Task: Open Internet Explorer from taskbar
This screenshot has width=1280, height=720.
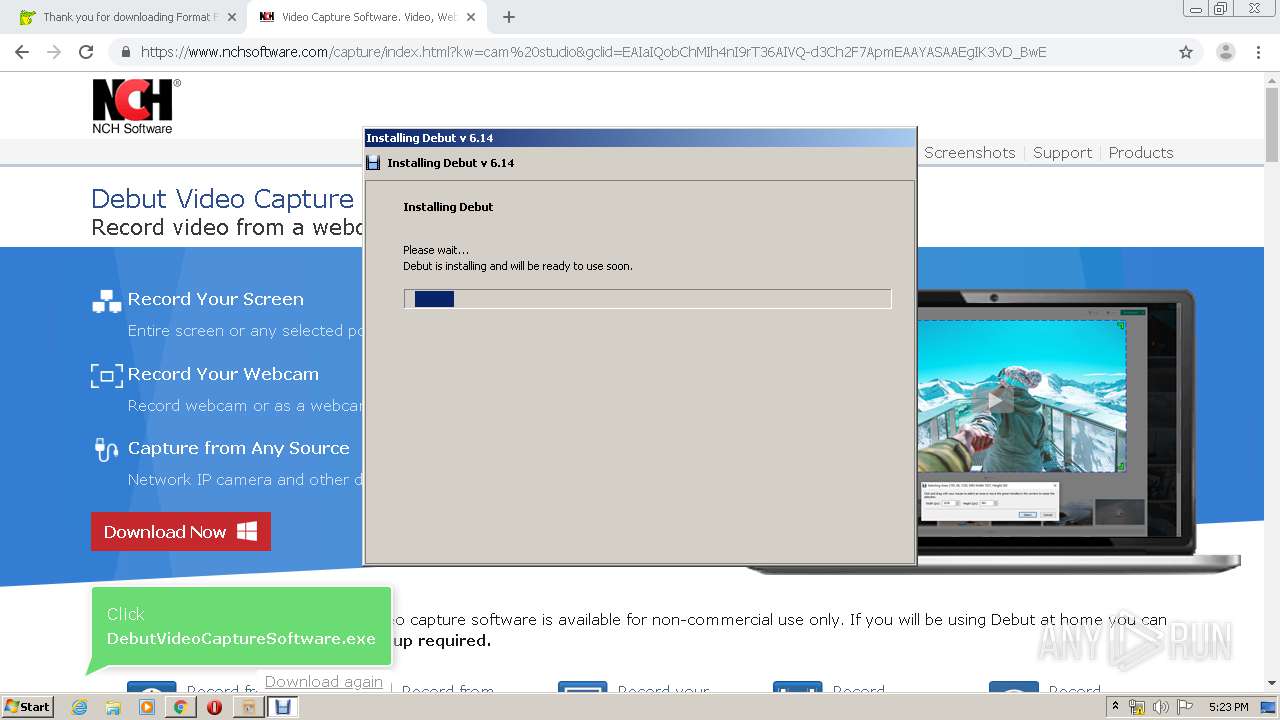Action: coord(79,707)
